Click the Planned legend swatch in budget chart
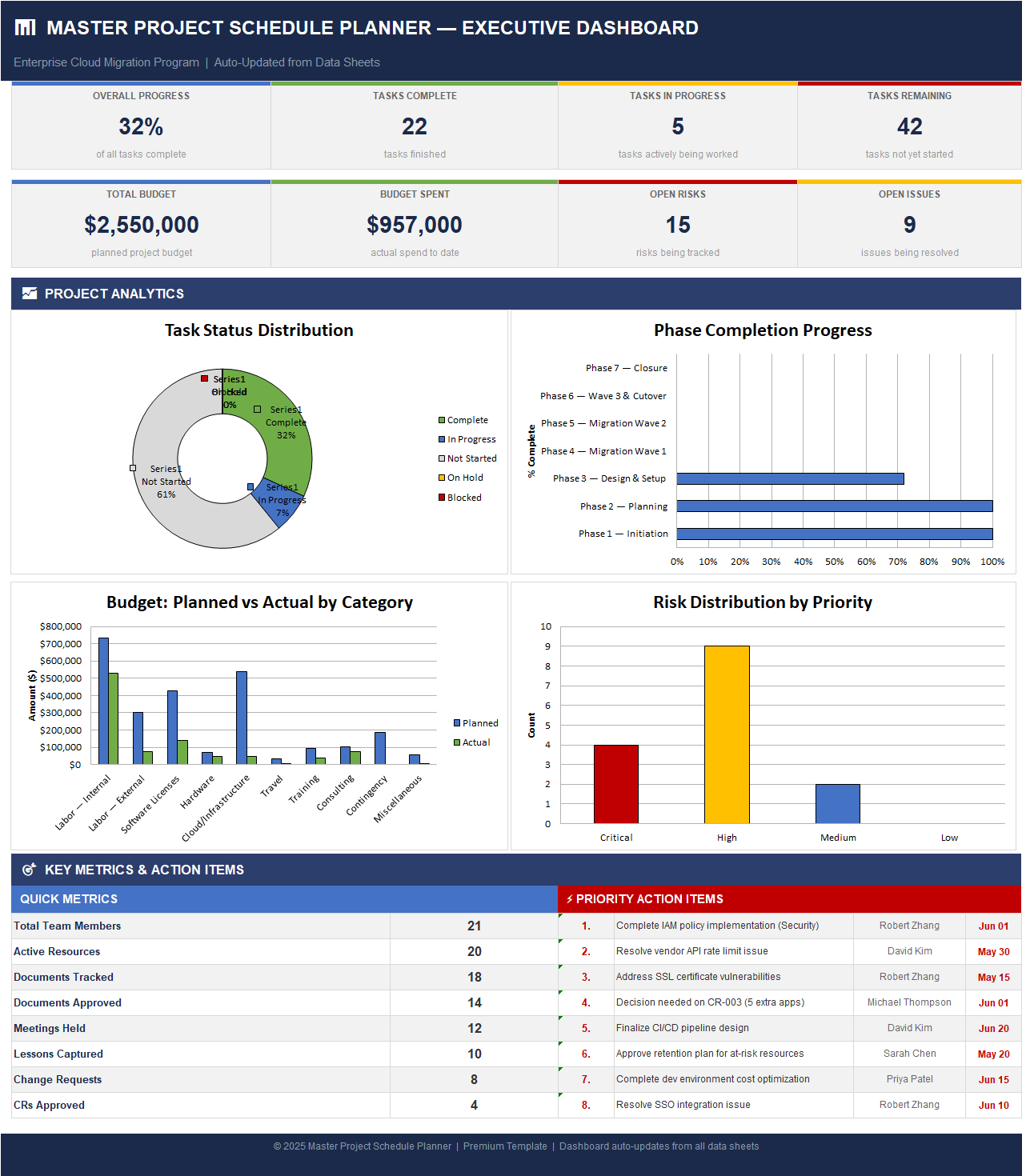 457,723
